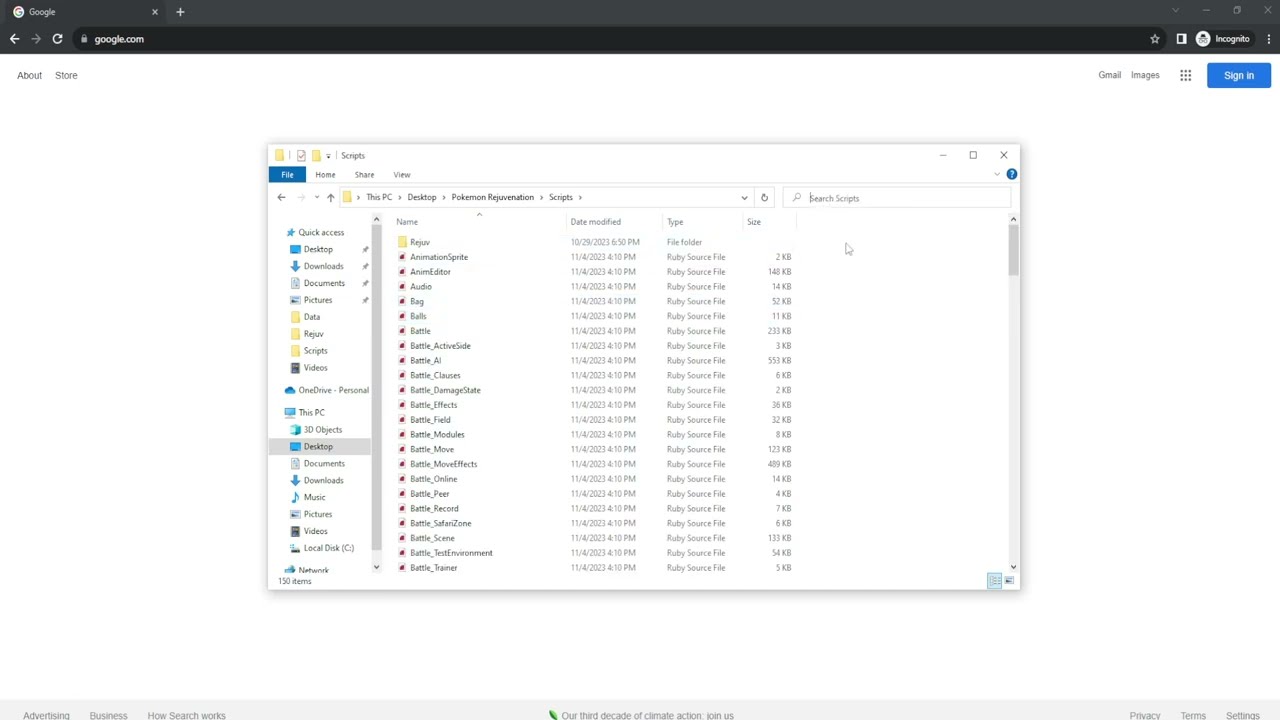Click the file list vertical scrollbar
The image size is (1280, 720).
(1013, 250)
